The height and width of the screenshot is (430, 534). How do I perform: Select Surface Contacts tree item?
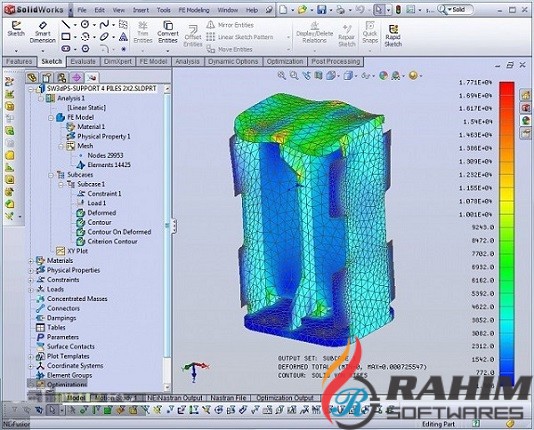pos(65,347)
